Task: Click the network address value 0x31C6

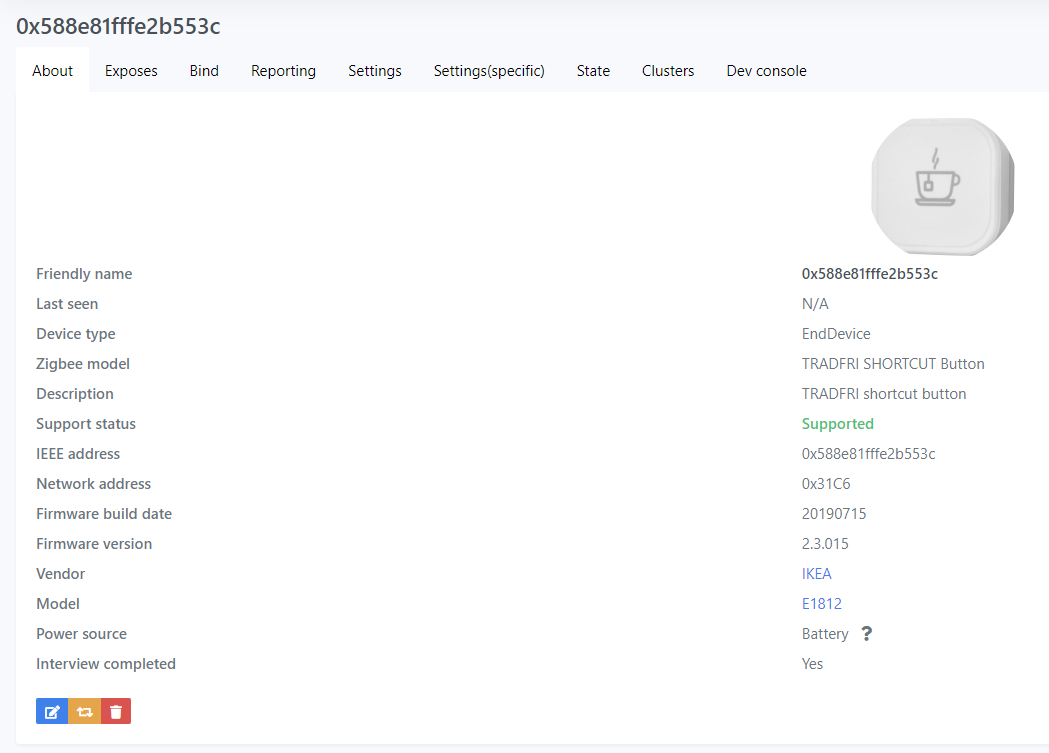Action: (x=826, y=483)
